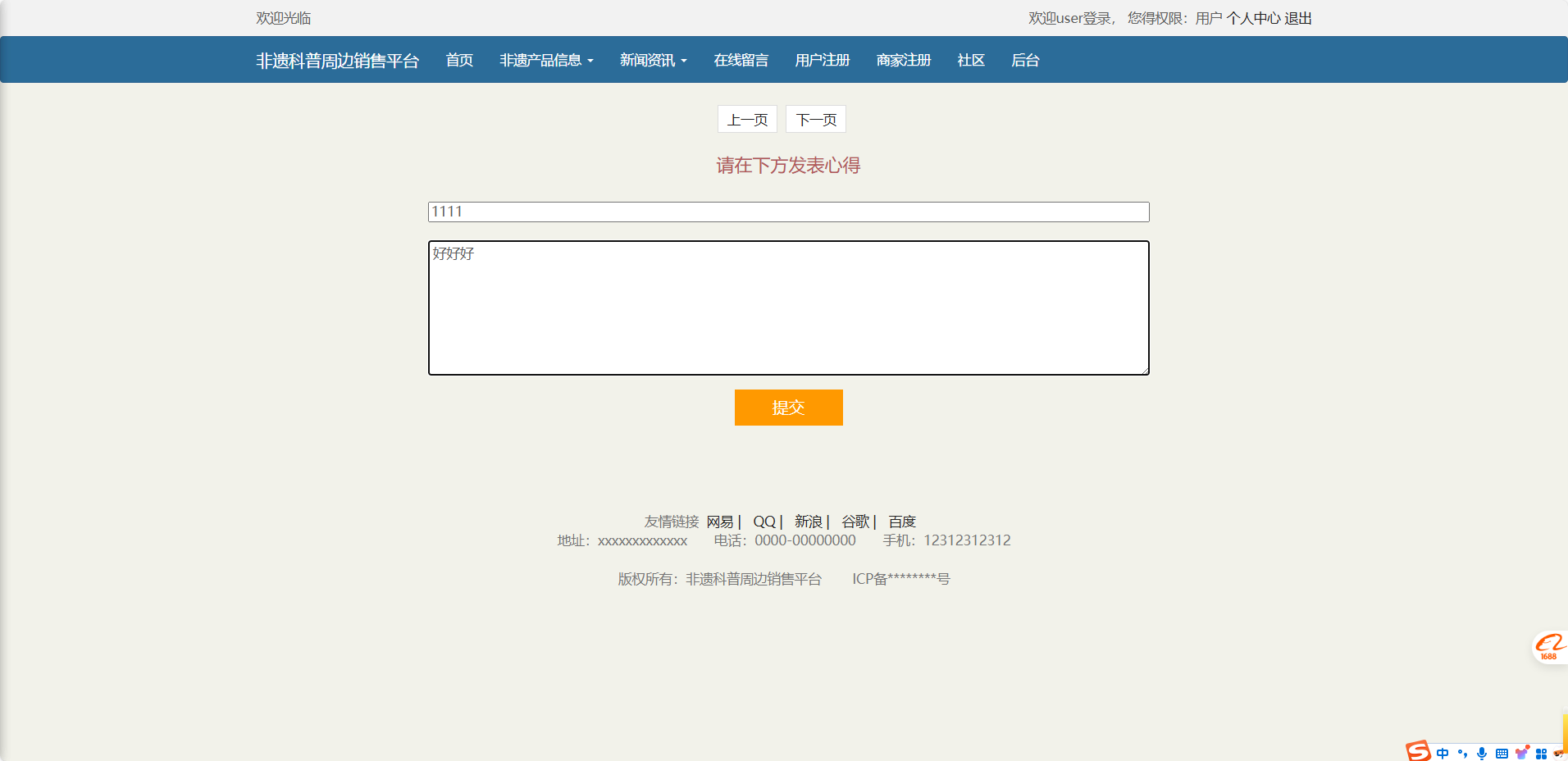The height and width of the screenshot is (761, 1568).
Task: Toggle Chinese/English input mode
Action: [1441, 753]
